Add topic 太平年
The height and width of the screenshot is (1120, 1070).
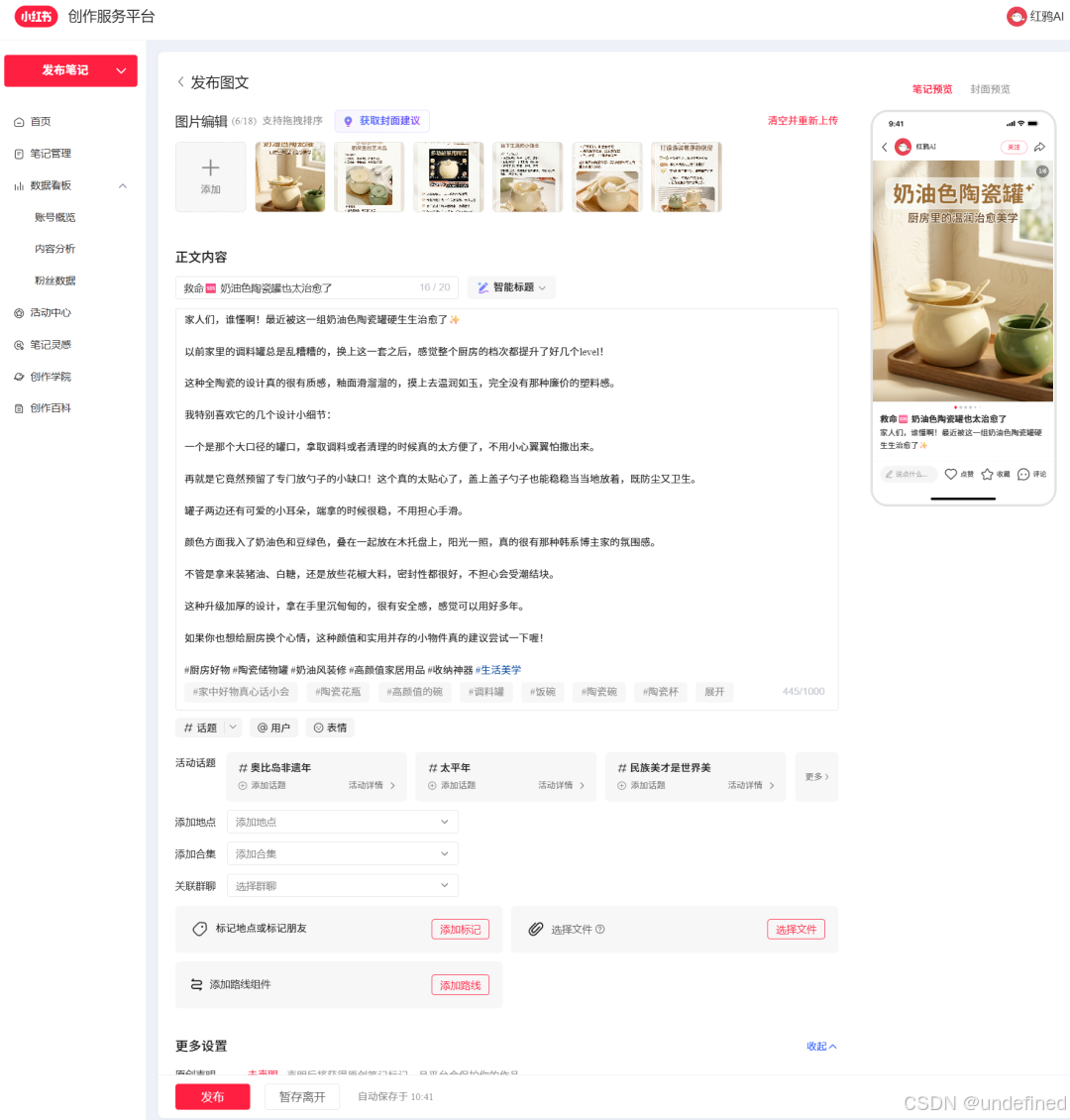click(x=452, y=786)
